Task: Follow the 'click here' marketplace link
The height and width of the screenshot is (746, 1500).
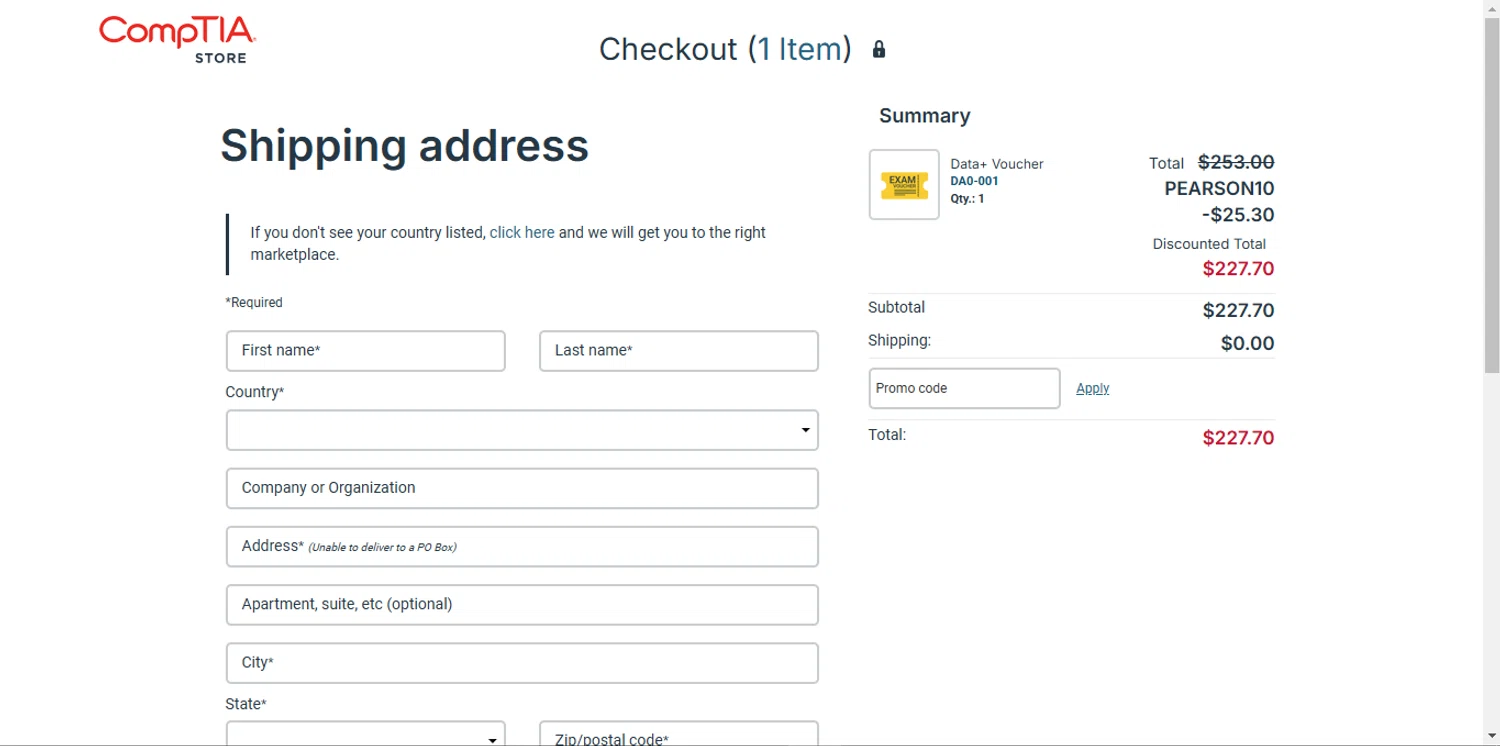Action: coord(522,232)
